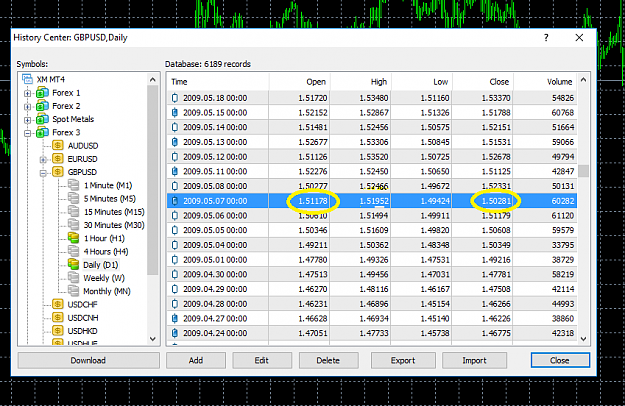Click the Forex 2 group icon

[42, 106]
